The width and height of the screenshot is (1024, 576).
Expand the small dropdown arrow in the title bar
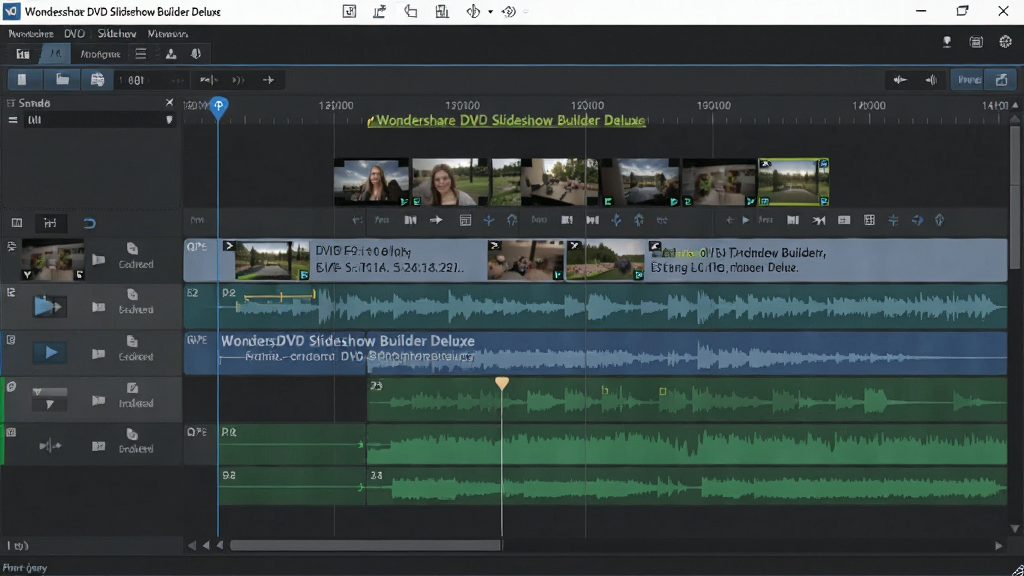point(490,12)
